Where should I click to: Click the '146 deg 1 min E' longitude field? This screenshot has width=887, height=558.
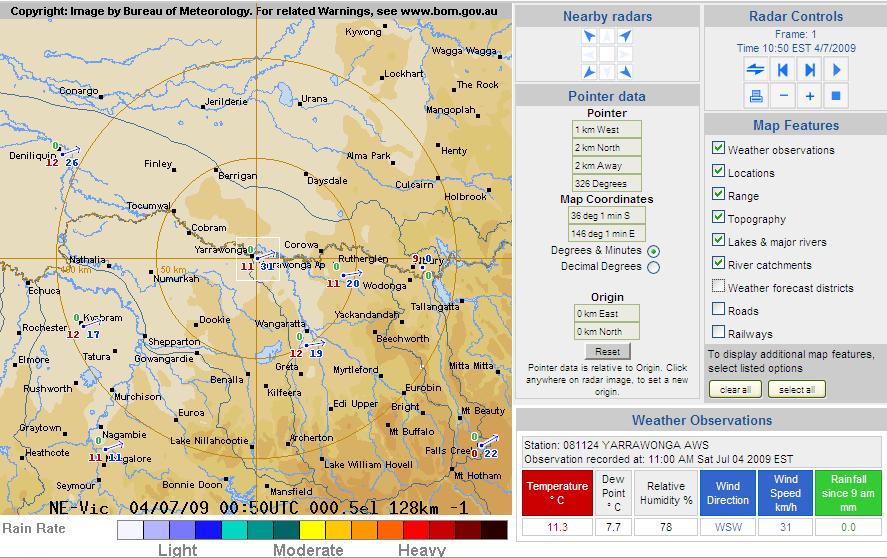point(606,234)
